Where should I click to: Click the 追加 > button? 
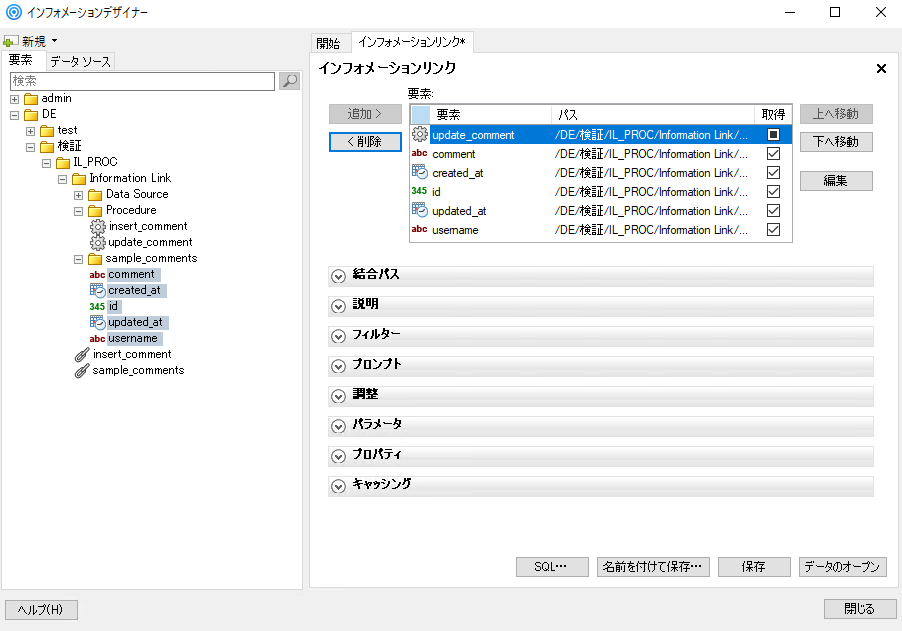(x=365, y=114)
